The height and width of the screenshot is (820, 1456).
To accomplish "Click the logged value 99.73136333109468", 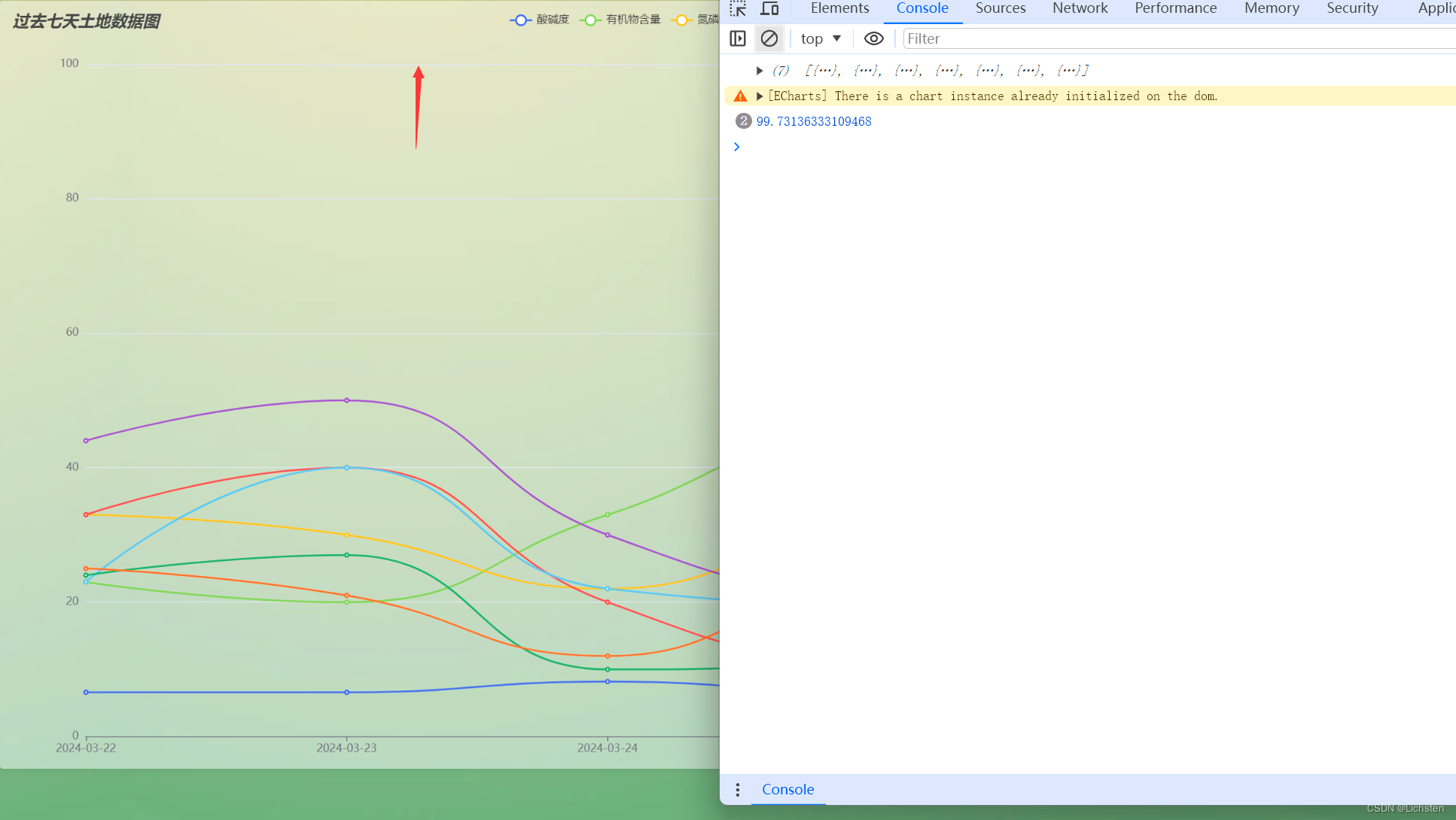I will [814, 121].
